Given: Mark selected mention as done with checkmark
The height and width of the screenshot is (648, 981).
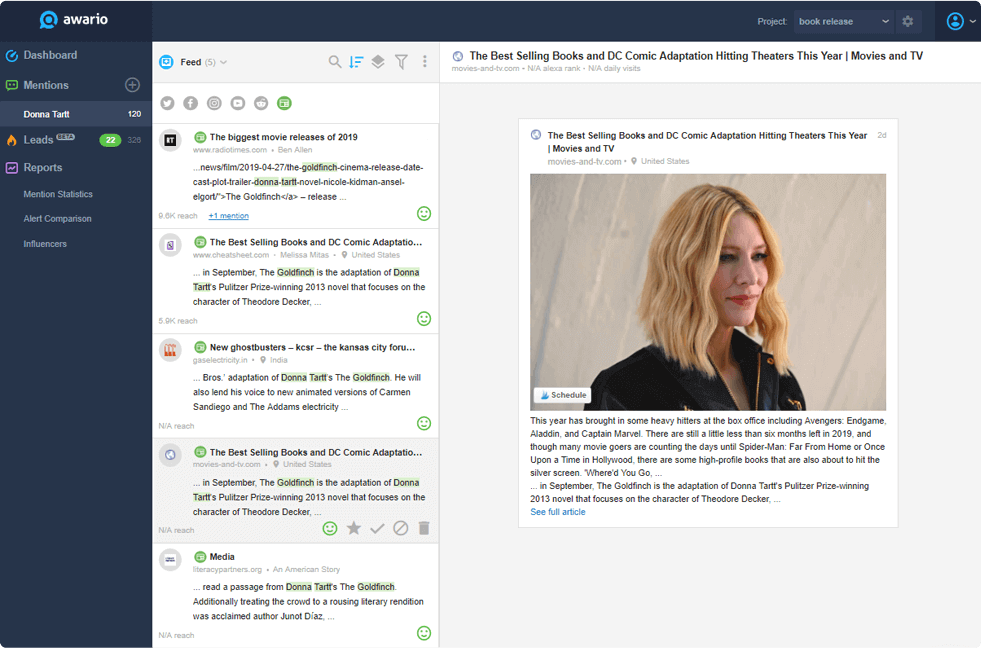Looking at the screenshot, I should click(x=377, y=528).
